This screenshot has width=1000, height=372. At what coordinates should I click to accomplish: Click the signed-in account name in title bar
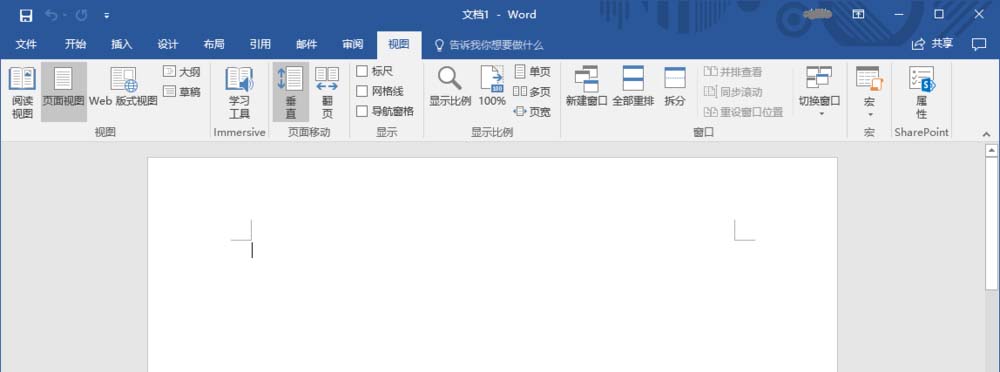coord(818,14)
